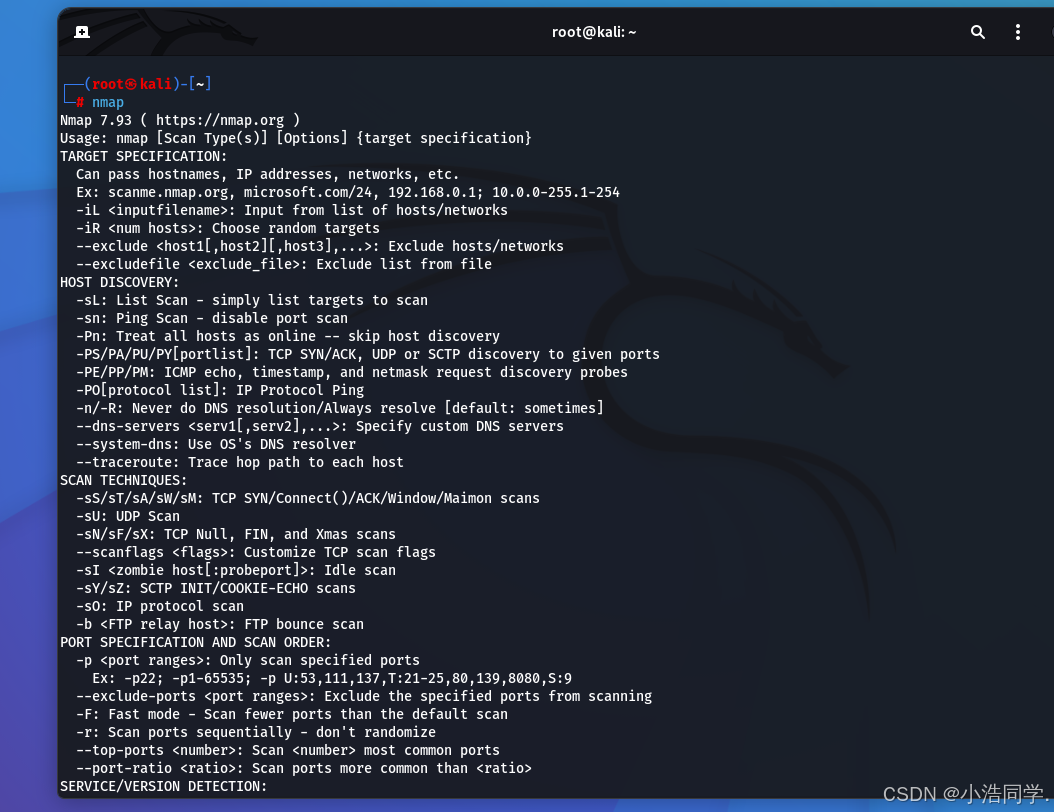The image size is (1054, 812).
Task: Click the TARGET SPECIFICATION heading
Action: point(143,157)
